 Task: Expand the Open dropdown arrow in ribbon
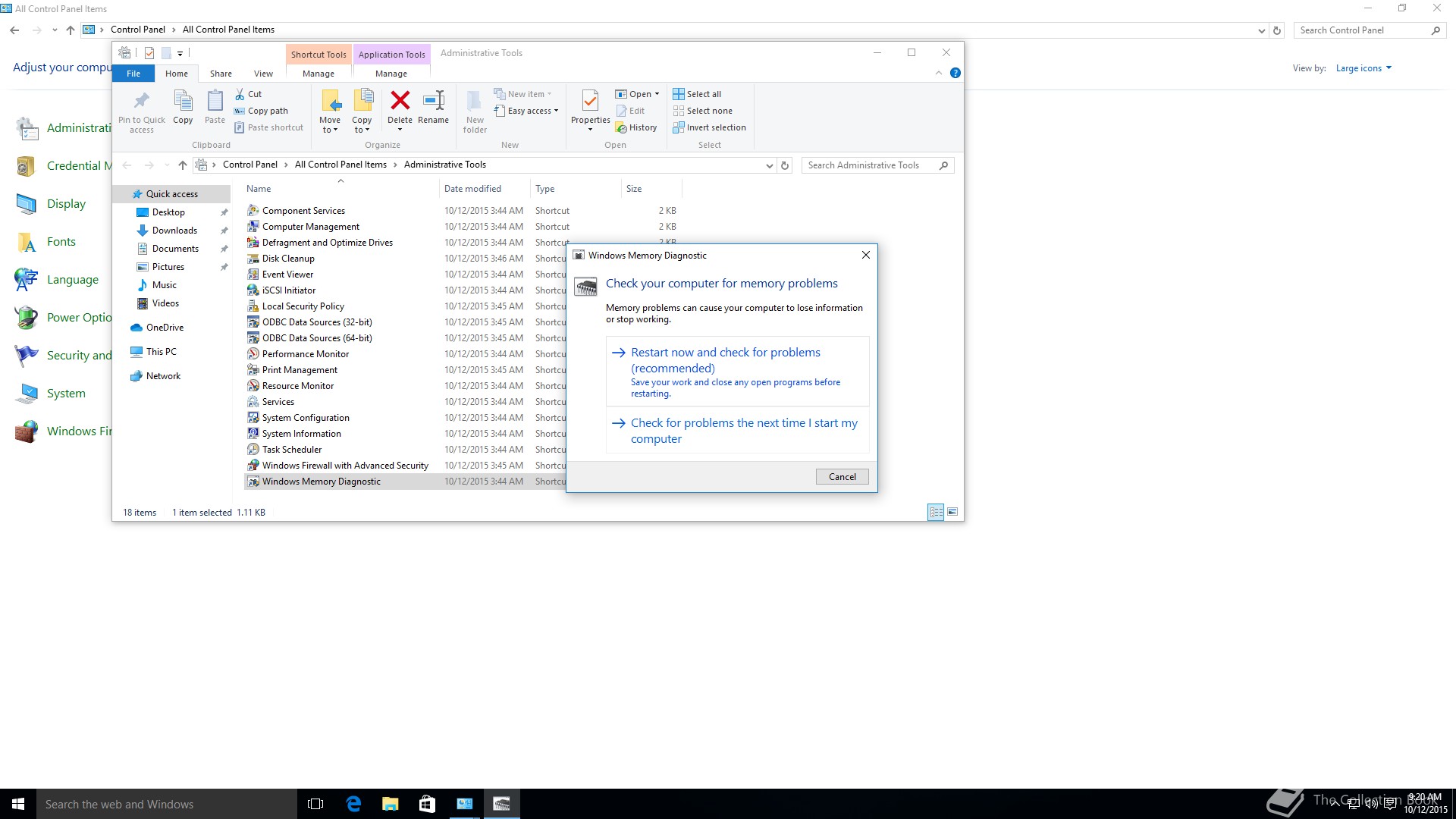pos(657,94)
